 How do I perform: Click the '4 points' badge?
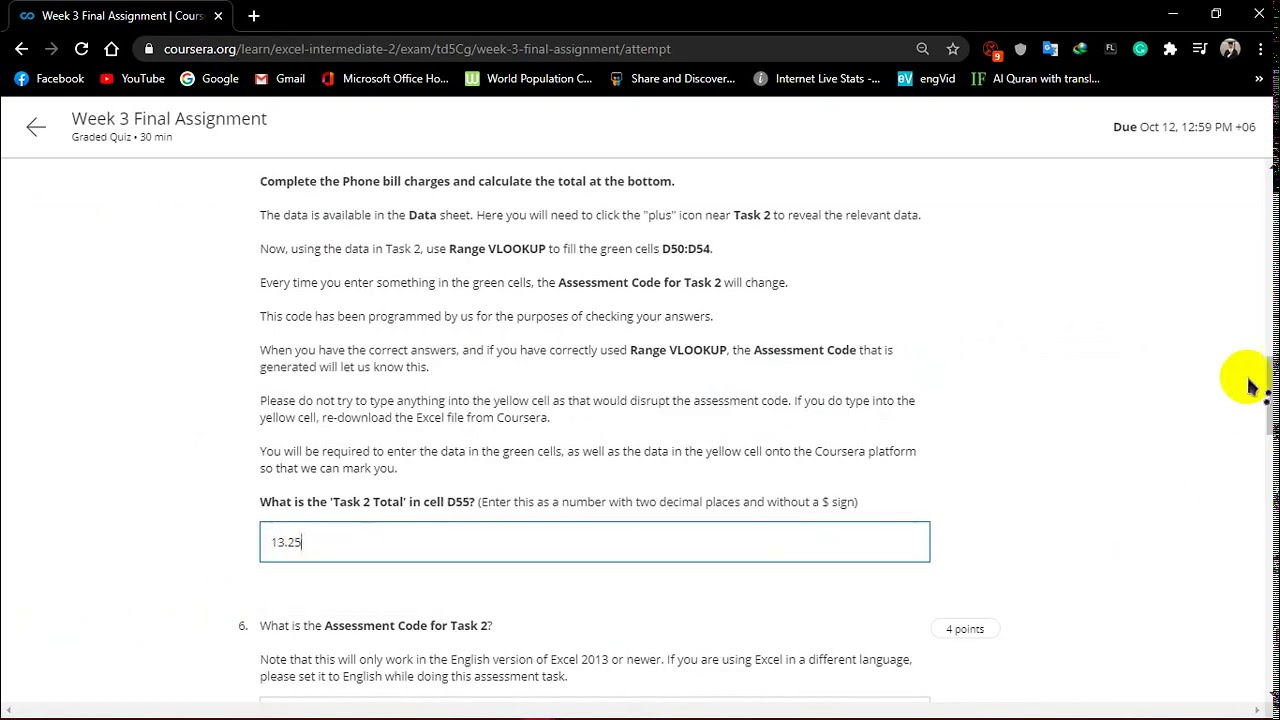(965, 629)
